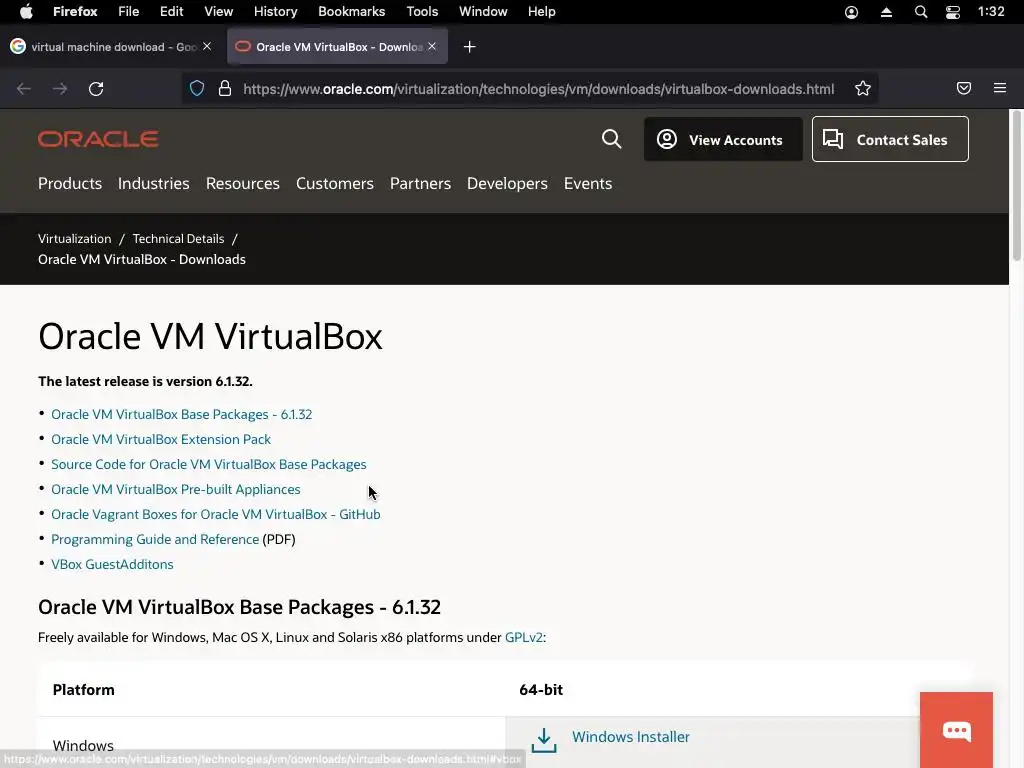The height and width of the screenshot is (768, 1024).
Task: Open the Firefox hamburger menu
Action: [x=1000, y=88]
